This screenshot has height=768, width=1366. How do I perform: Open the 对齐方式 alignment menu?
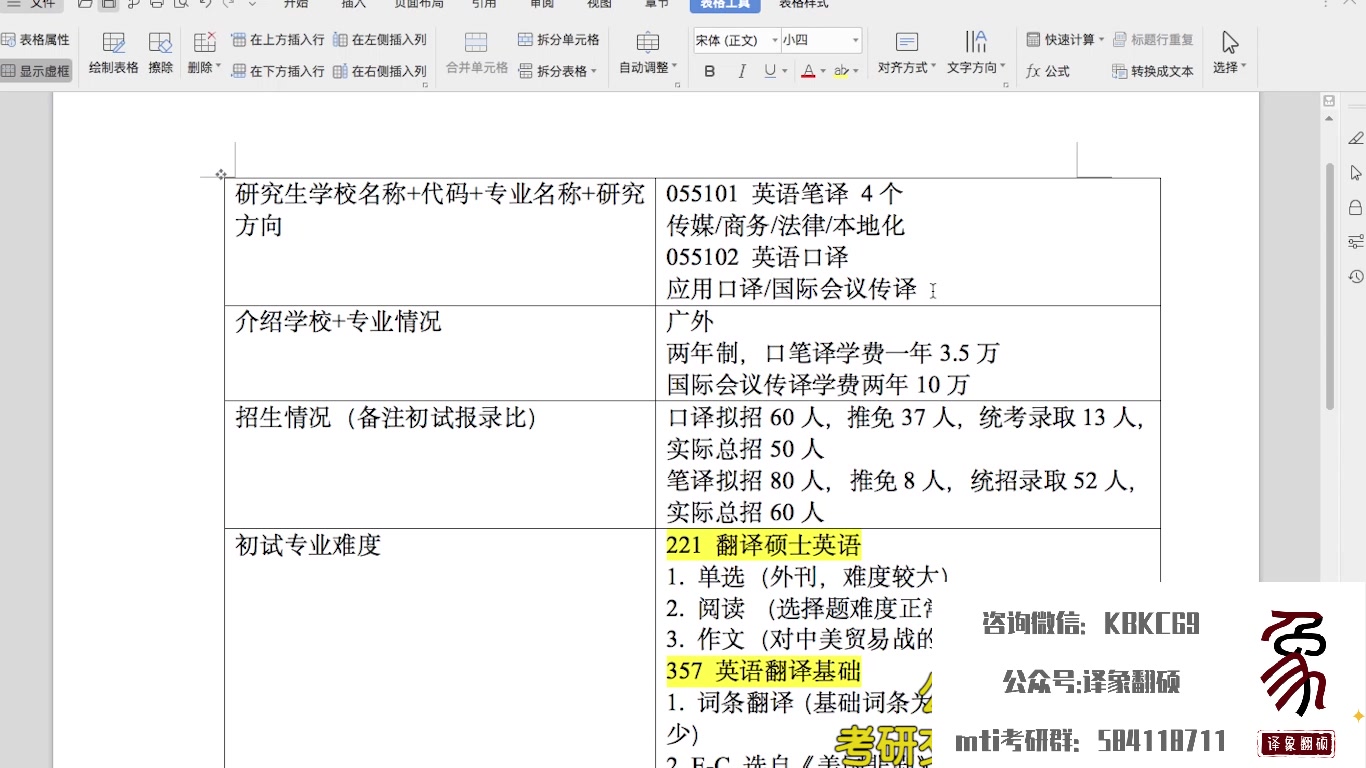pos(907,54)
